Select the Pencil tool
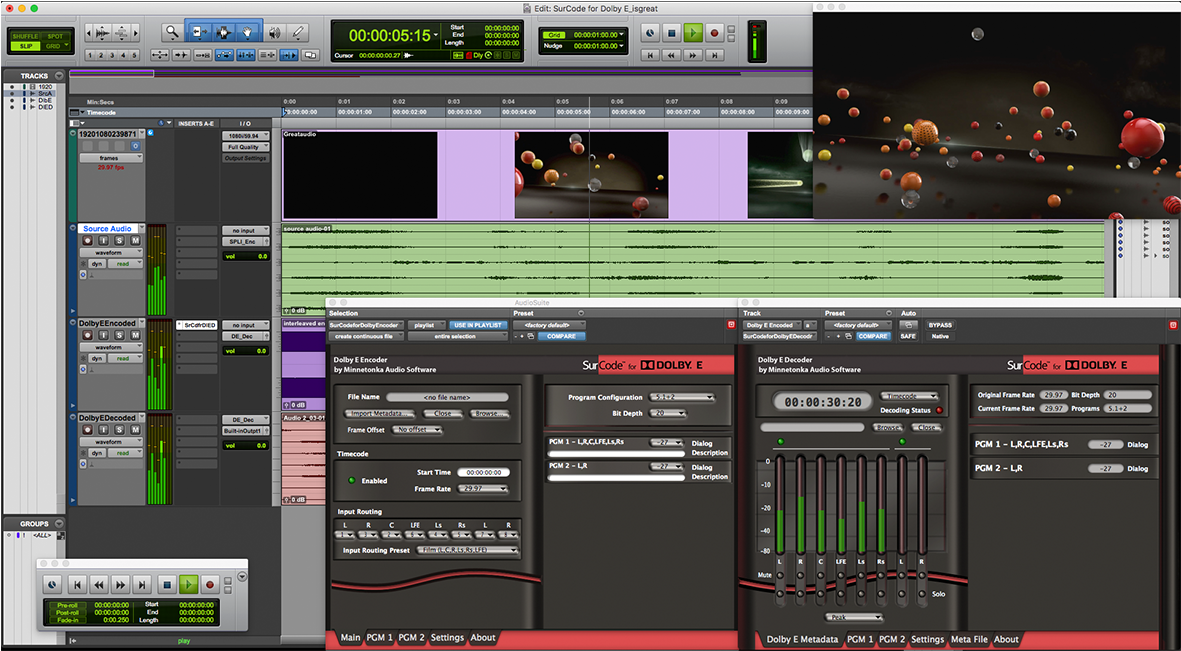The height and width of the screenshot is (651, 1181). [x=298, y=33]
